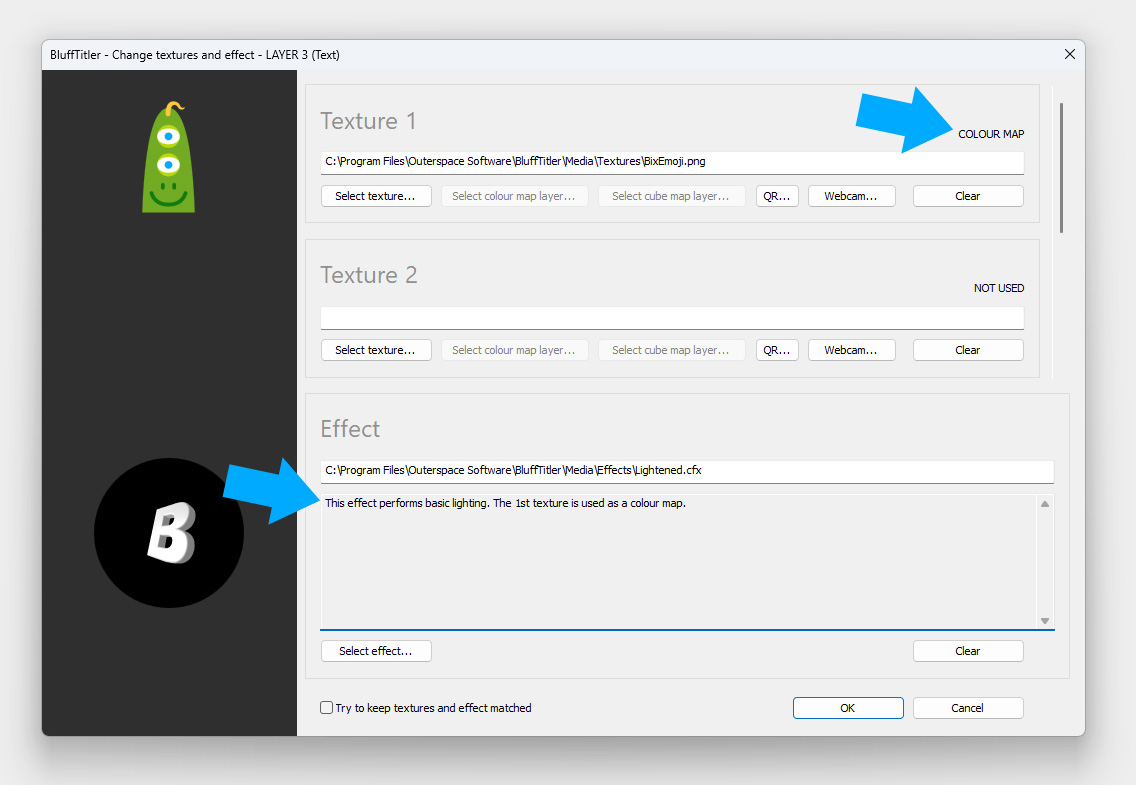Open QR dialog for Texture 2
1136x785 pixels.
click(x=777, y=350)
